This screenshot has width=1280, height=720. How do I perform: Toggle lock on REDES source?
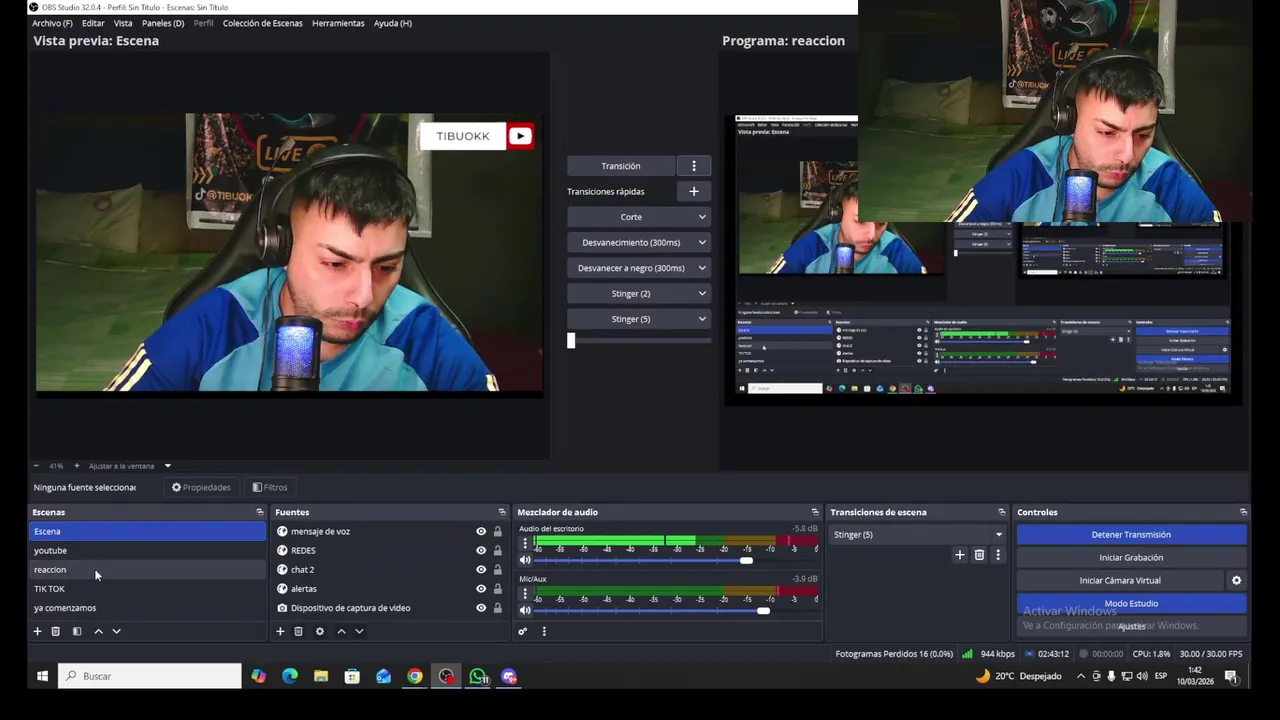497,551
